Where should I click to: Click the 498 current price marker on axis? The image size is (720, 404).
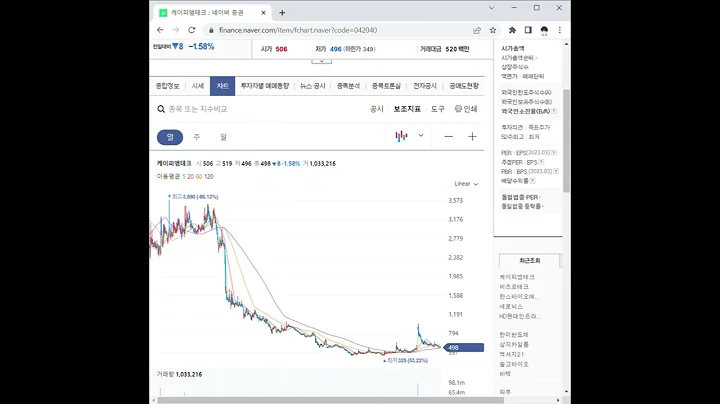464,348
